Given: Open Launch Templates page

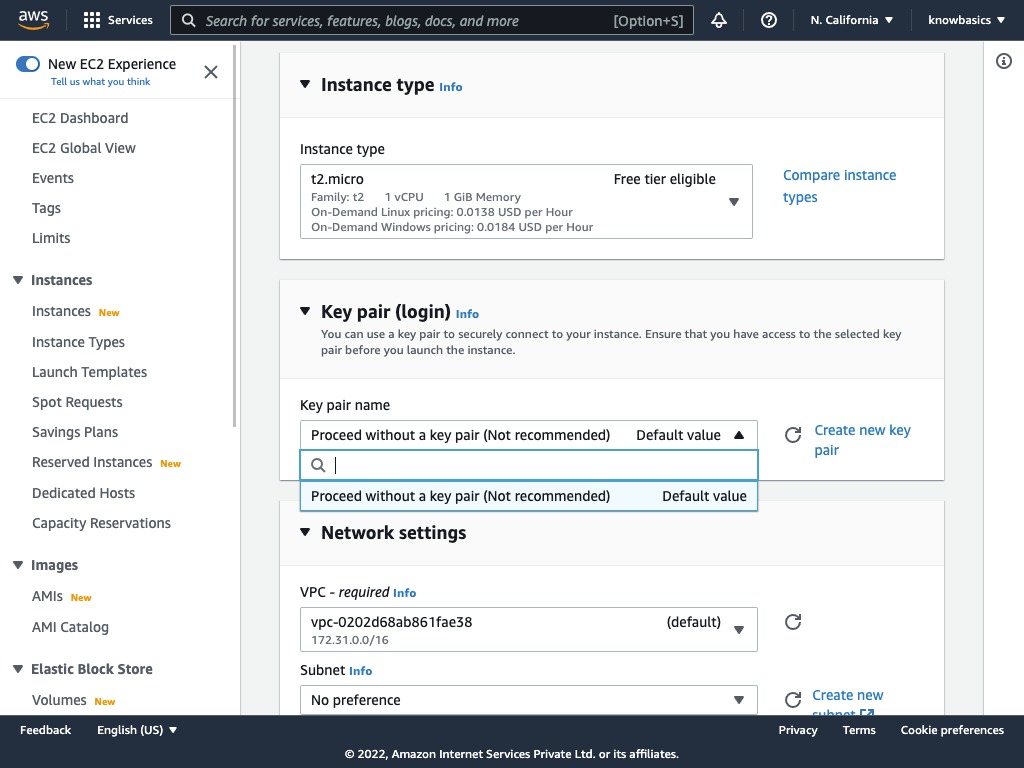Looking at the screenshot, I should pyautogui.click(x=89, y=372).
